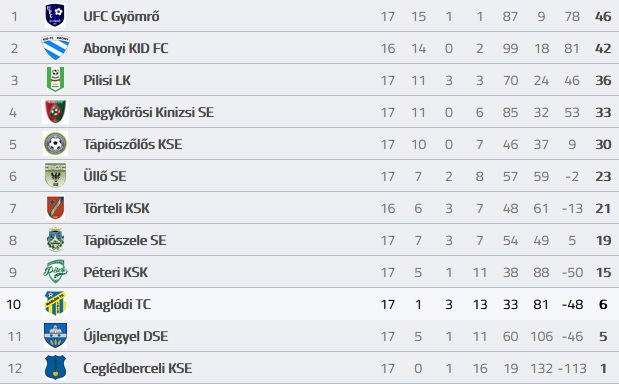The width and height of the screenshot is (619, 384).
Task: Select the Ceglédberceli KSE team name
Action: click(x=137, y=368)
